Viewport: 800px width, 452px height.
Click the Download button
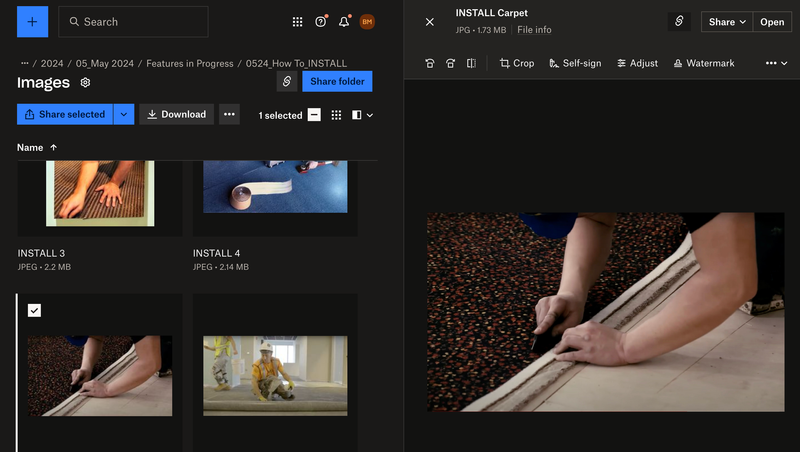pyautogui.click(x=176, y=114)
